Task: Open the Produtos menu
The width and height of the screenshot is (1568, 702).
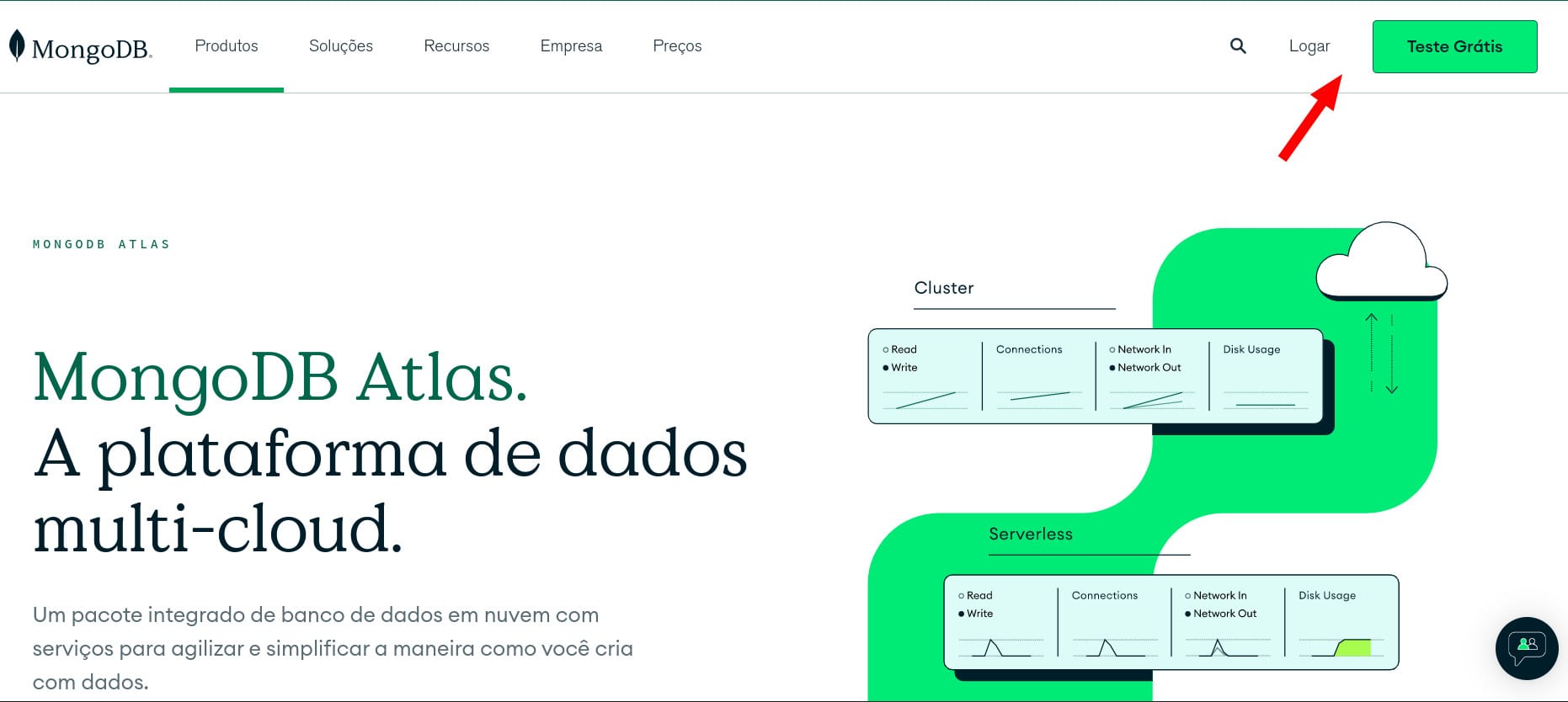Action: (x=227, y=46)
